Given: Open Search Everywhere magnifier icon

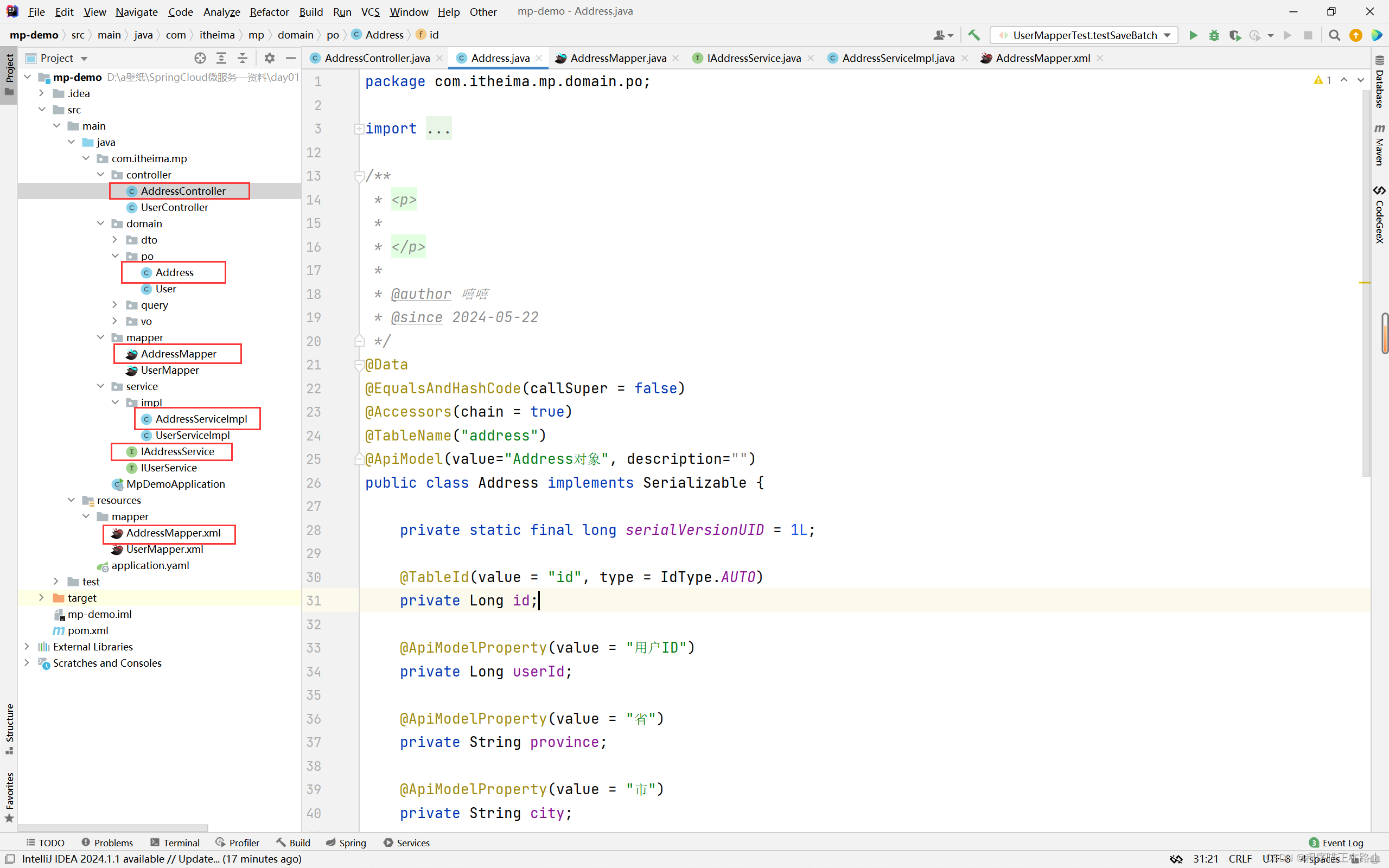Looking at the screenshot, I should (x=1335, y=36).
